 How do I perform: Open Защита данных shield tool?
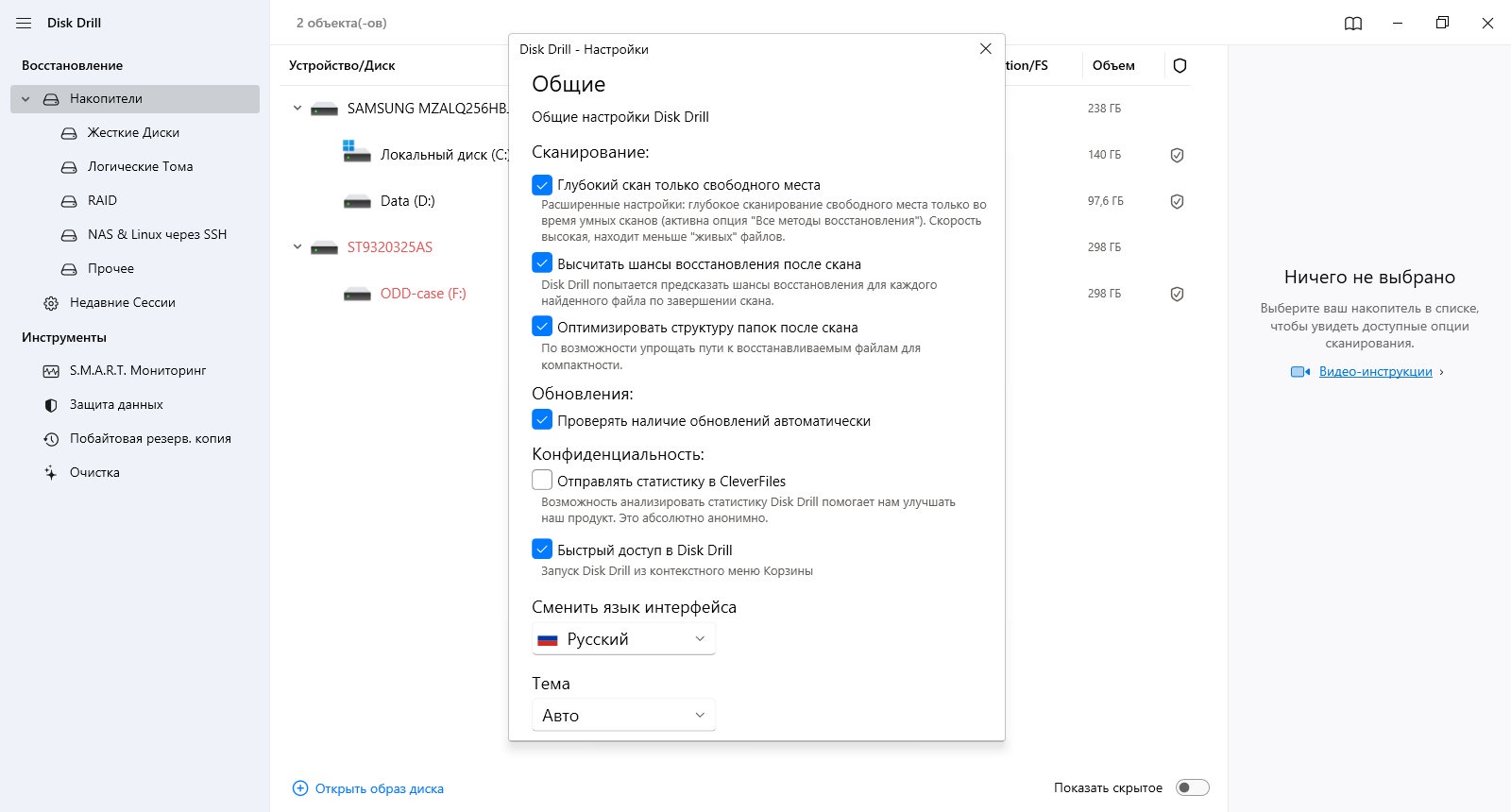tap(115, 405)
